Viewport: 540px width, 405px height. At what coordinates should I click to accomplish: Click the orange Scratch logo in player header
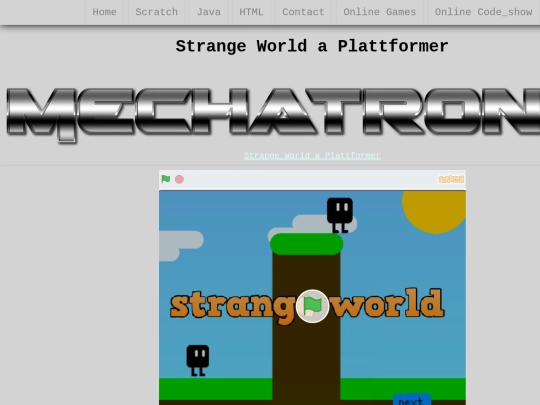pyautogui.click(x=451, y=179)
